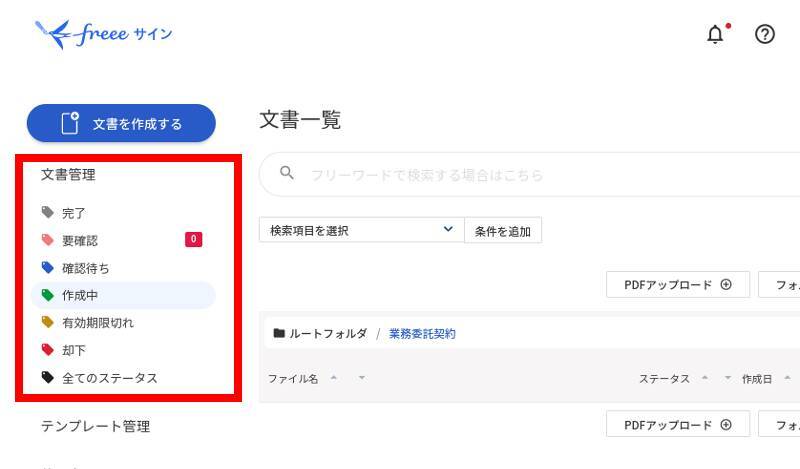
Task: Open the テンプレート管理 section
Action: pyautogui.click(x=95, y=426)
